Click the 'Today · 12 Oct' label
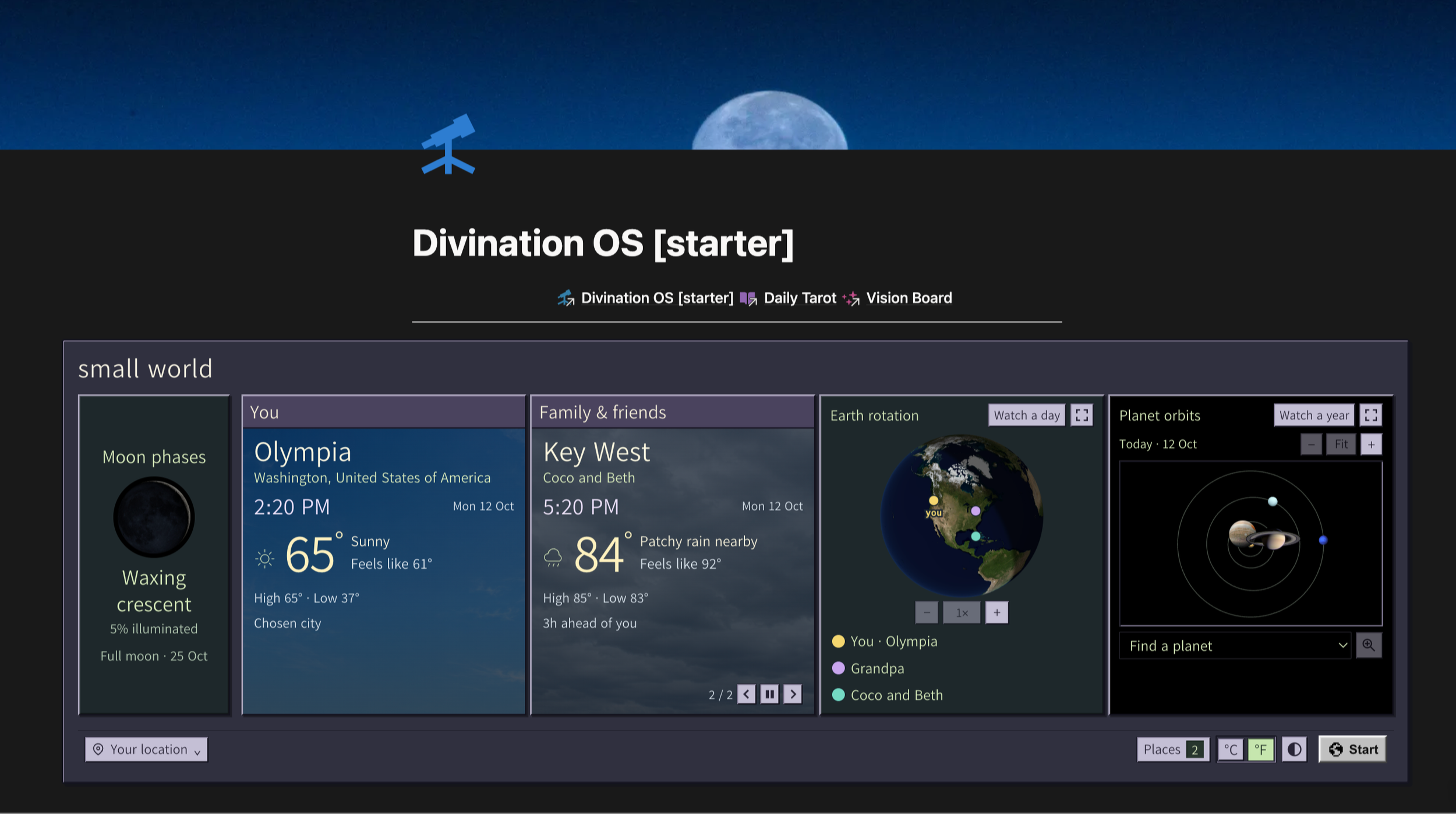The image size is (1456, 814). tap(1158, 444)
